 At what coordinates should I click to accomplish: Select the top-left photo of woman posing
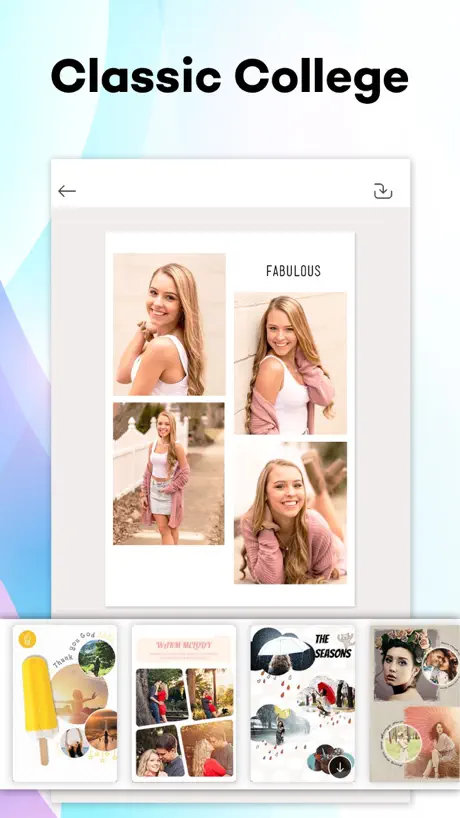pos(170,324)
